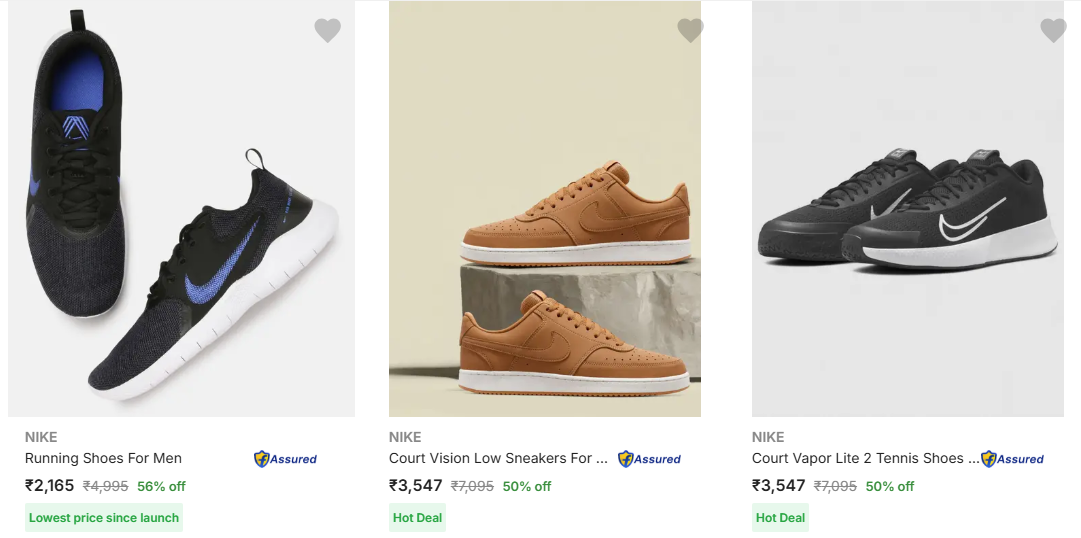
Task: Click NIKE brand label above Running Shoes
Action: pyautogui.click(x=41, y=437)
